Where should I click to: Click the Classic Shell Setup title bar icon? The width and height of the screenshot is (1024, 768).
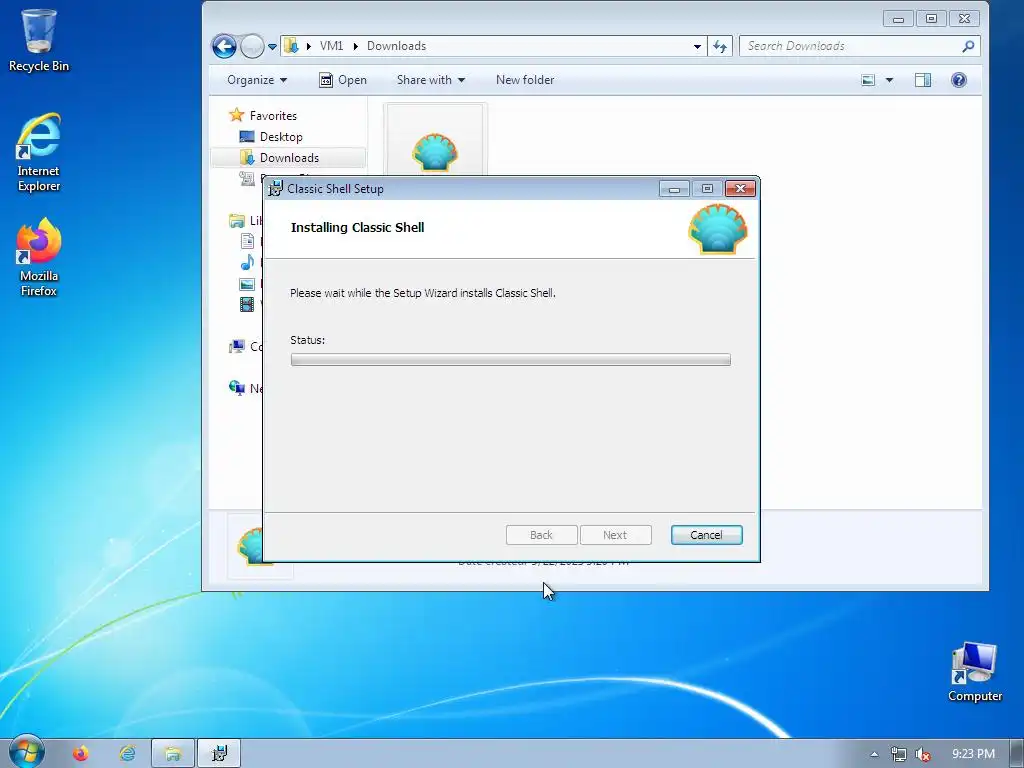[276, 189]
